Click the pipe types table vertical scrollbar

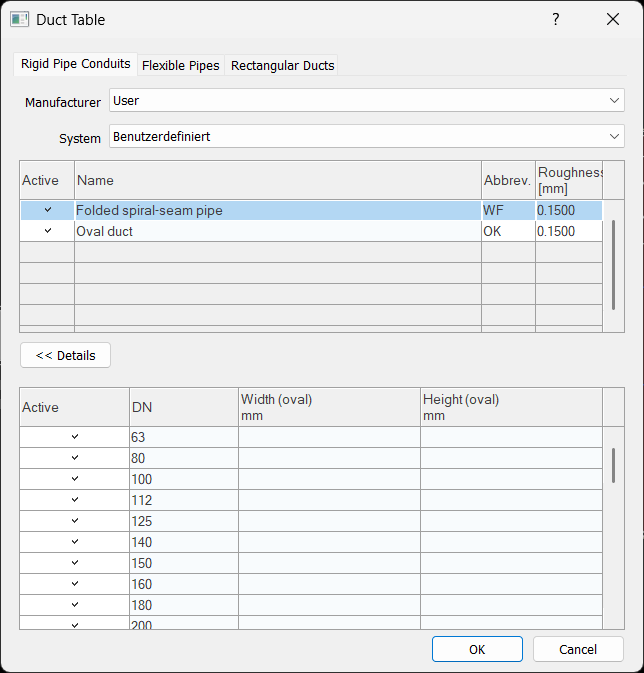coord(614,265)
